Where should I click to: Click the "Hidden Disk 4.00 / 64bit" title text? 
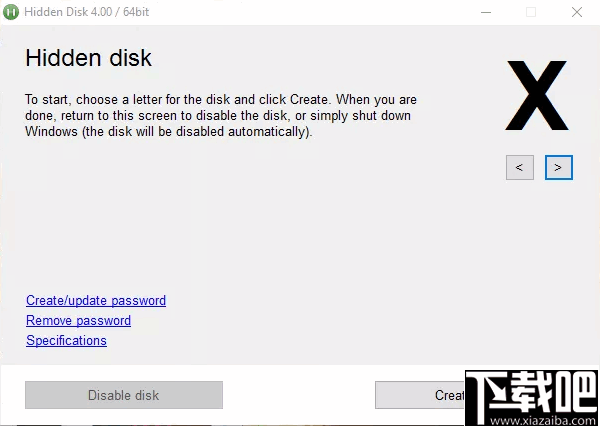coord(88,12)
